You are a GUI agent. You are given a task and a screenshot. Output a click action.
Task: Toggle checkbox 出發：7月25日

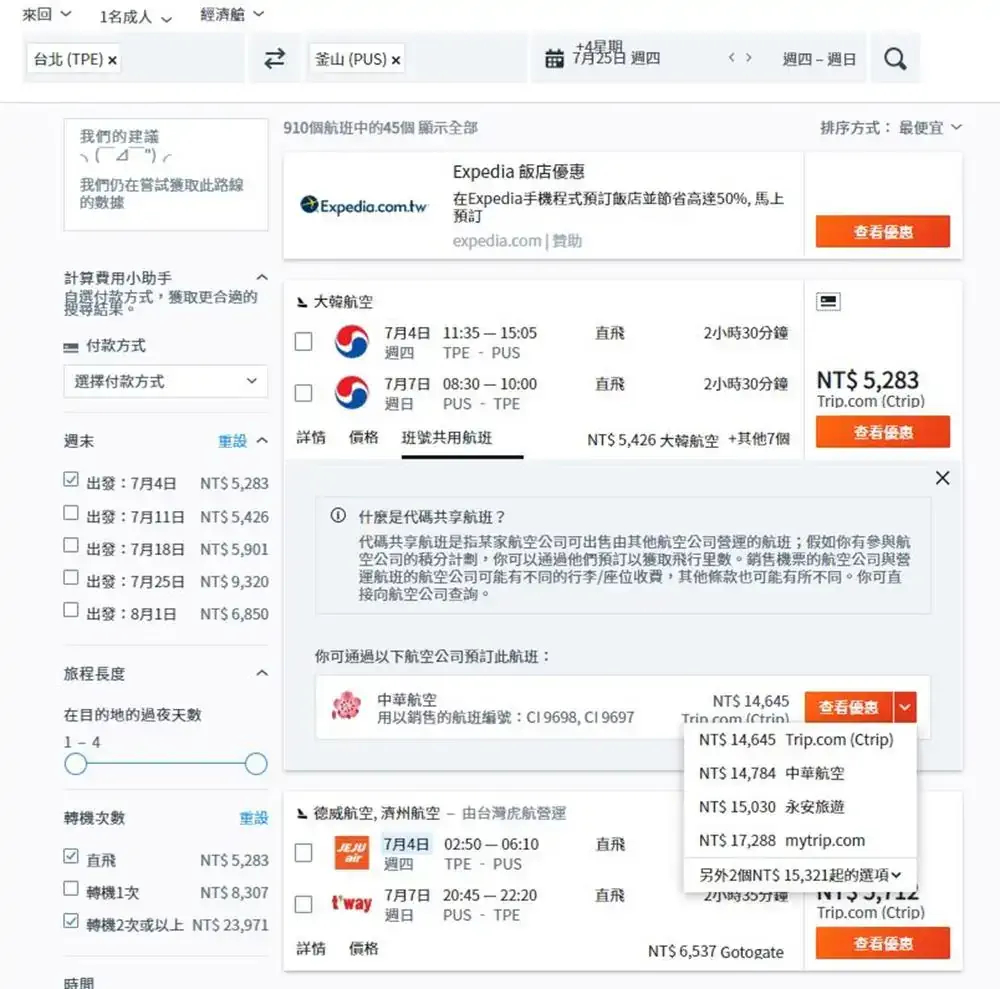pyautogui.click(x=71, y=578)
